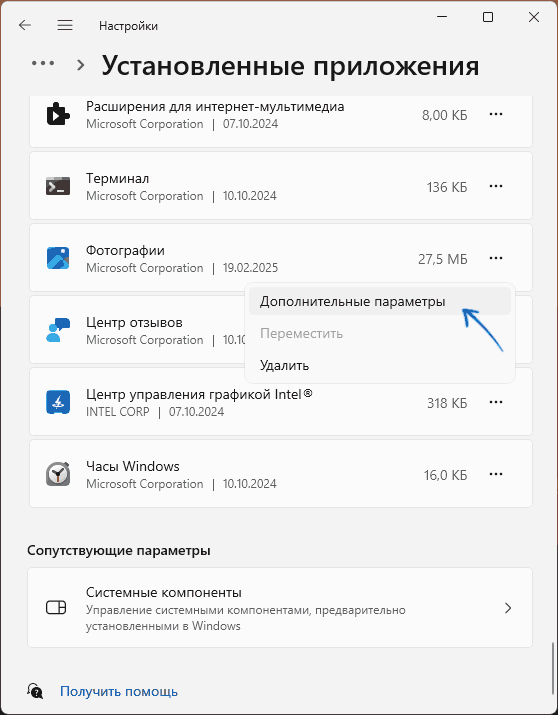The width and height of the screenshot is (558, 715).
Task: Click the INTEL CORP publisher text
Action: point(118,412)
